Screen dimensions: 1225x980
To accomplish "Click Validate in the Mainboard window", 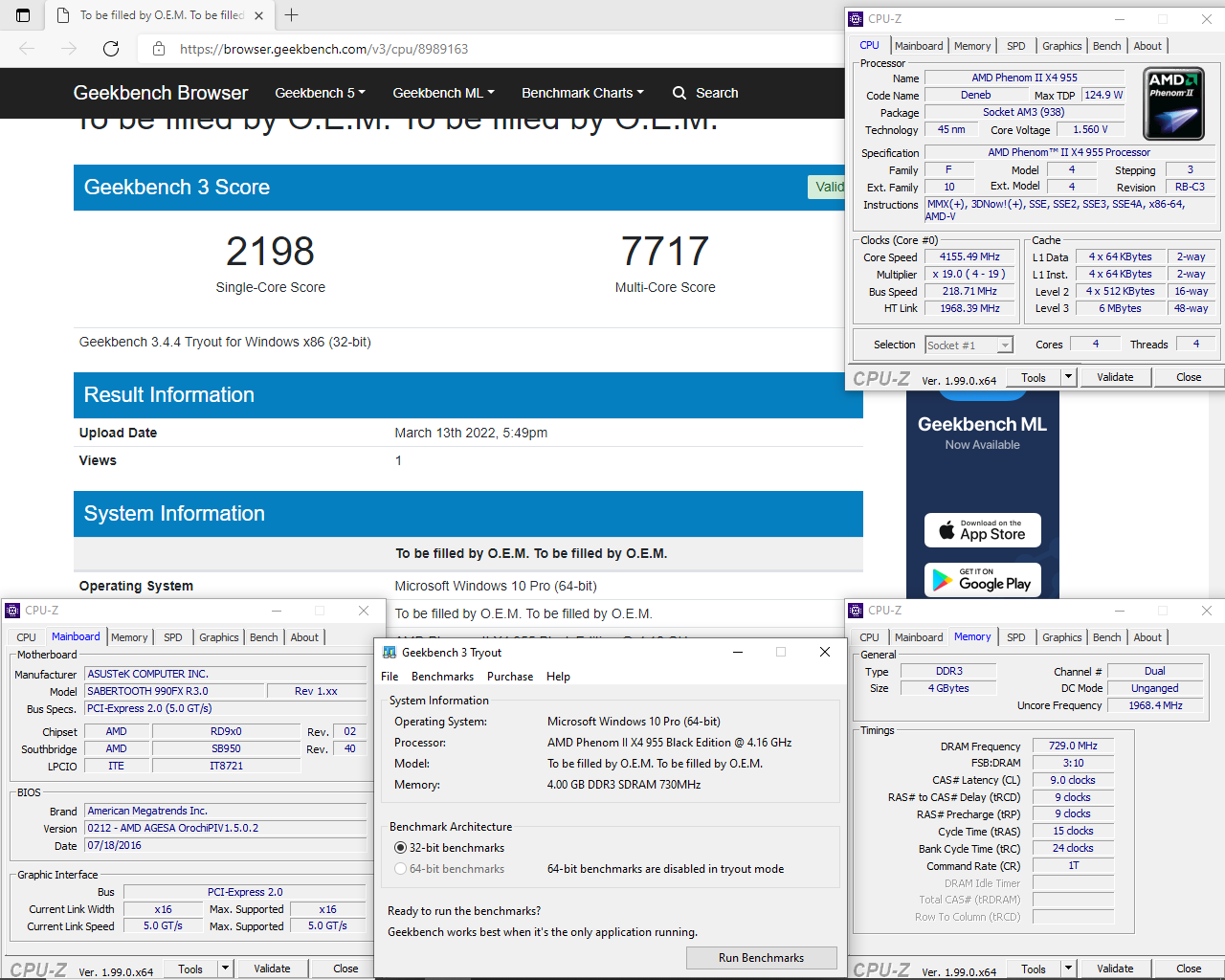I will point(272,969).
